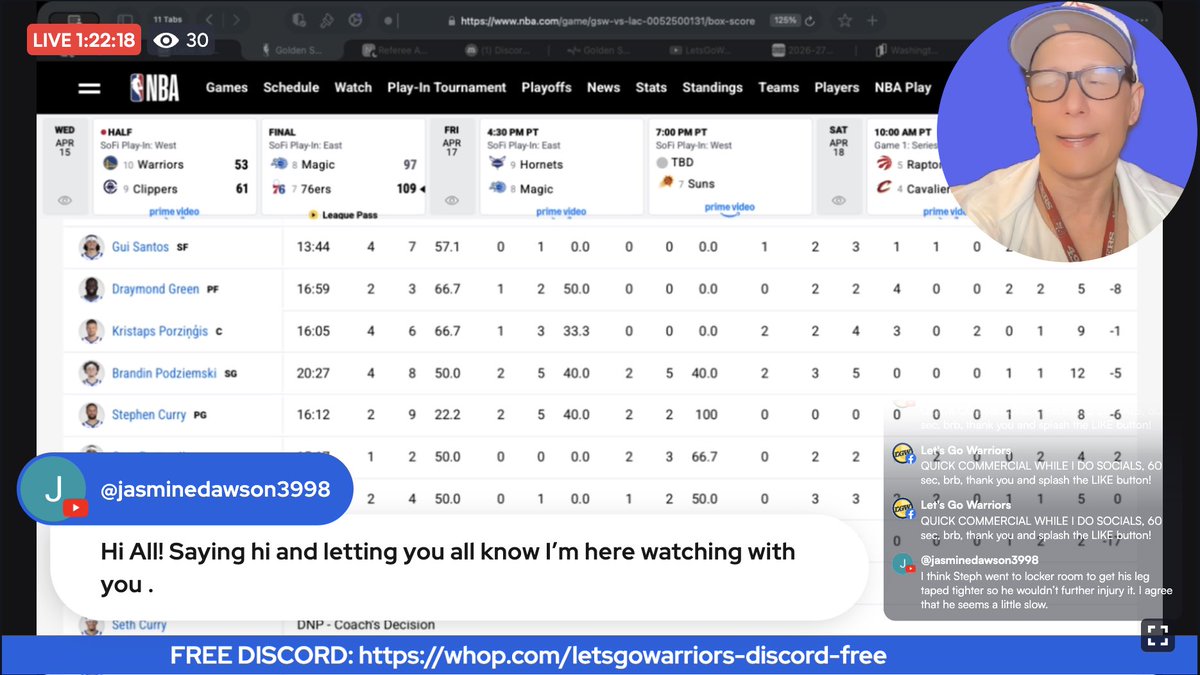Open the Watch nav item
Screen dimensions: 1200x675
pos(353,87)
